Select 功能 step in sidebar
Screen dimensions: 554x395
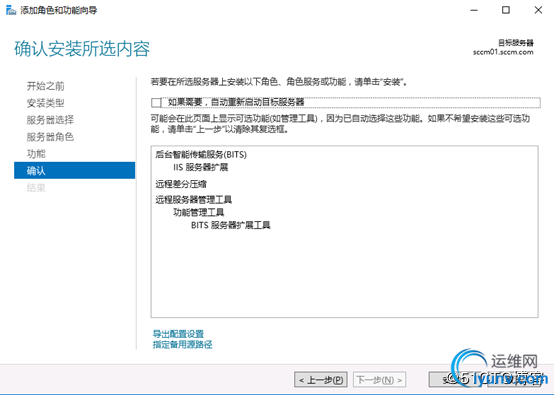tap(36, 154)
